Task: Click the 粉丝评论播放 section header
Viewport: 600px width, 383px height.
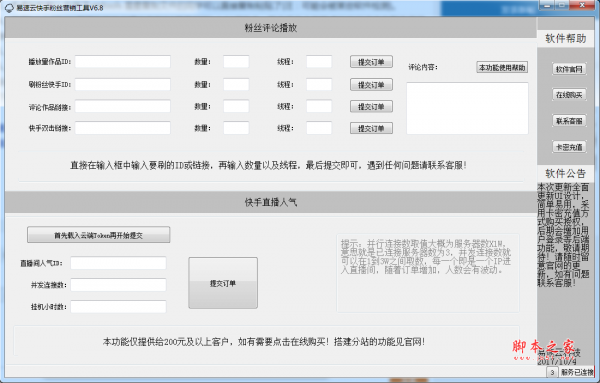Action: [271, 28]
